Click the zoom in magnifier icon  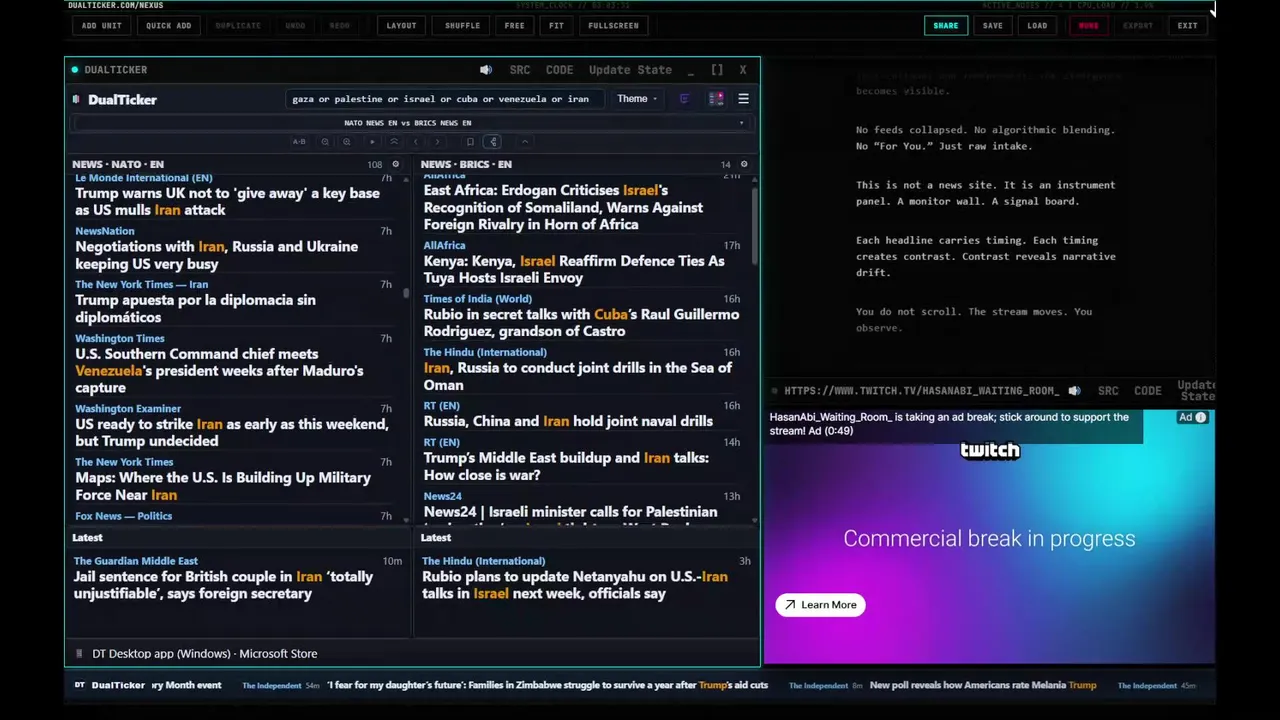pyautogui.click(x=347, y=142)
